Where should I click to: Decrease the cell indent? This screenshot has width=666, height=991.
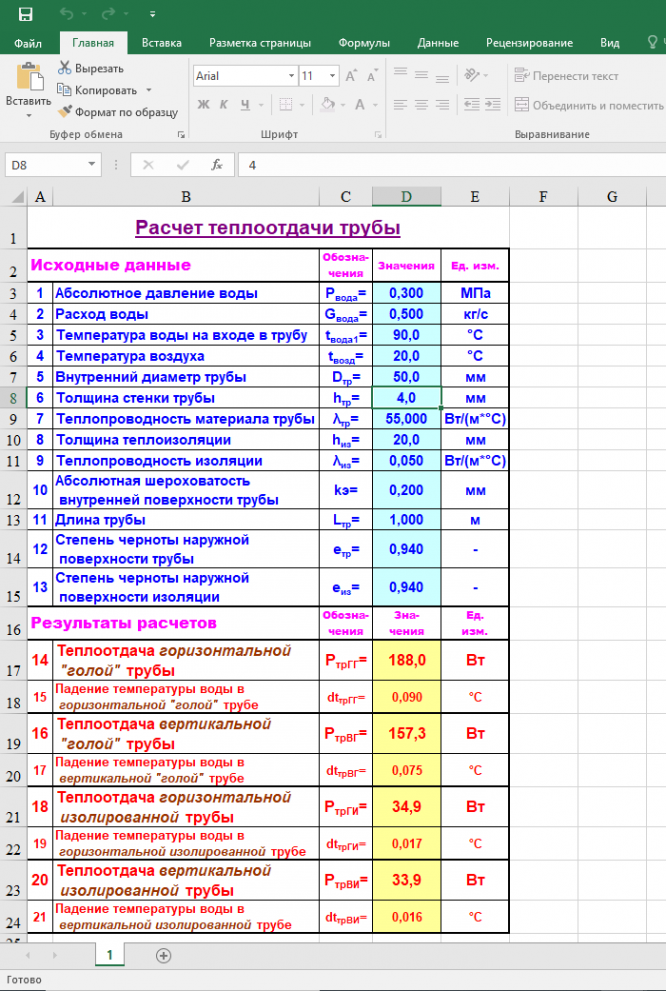(471, 104)
